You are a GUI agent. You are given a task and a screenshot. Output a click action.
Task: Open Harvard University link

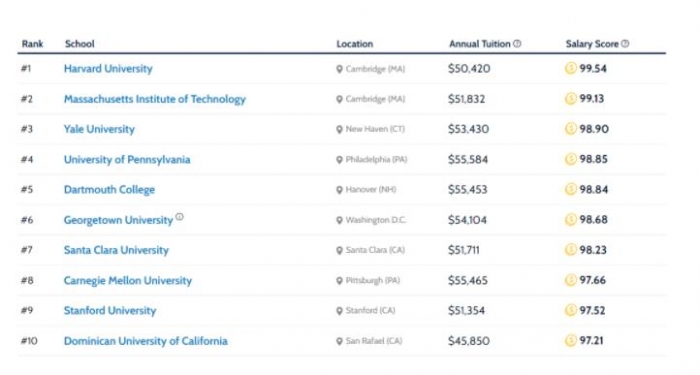click(108, 69)
